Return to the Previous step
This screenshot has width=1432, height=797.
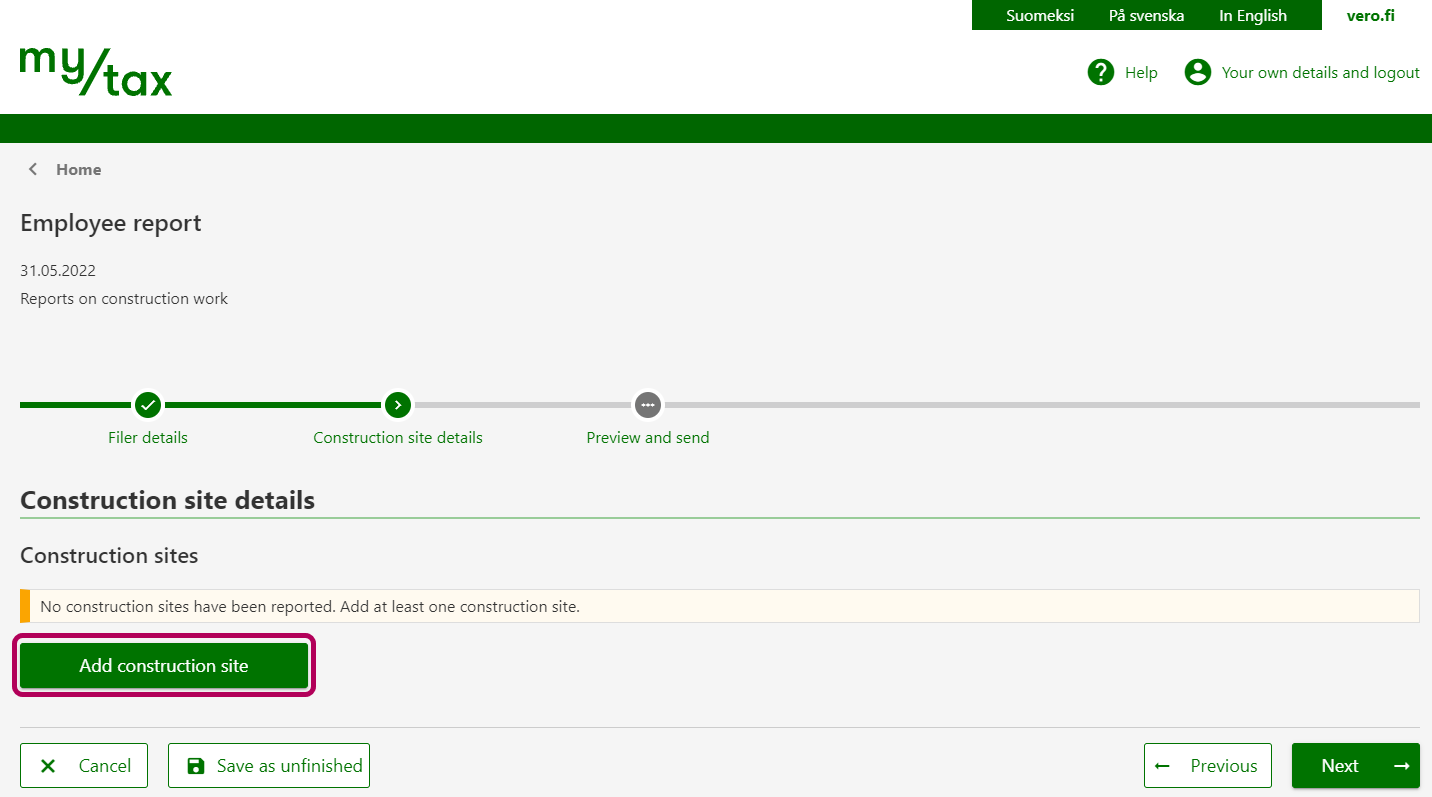click(1208, 766)
